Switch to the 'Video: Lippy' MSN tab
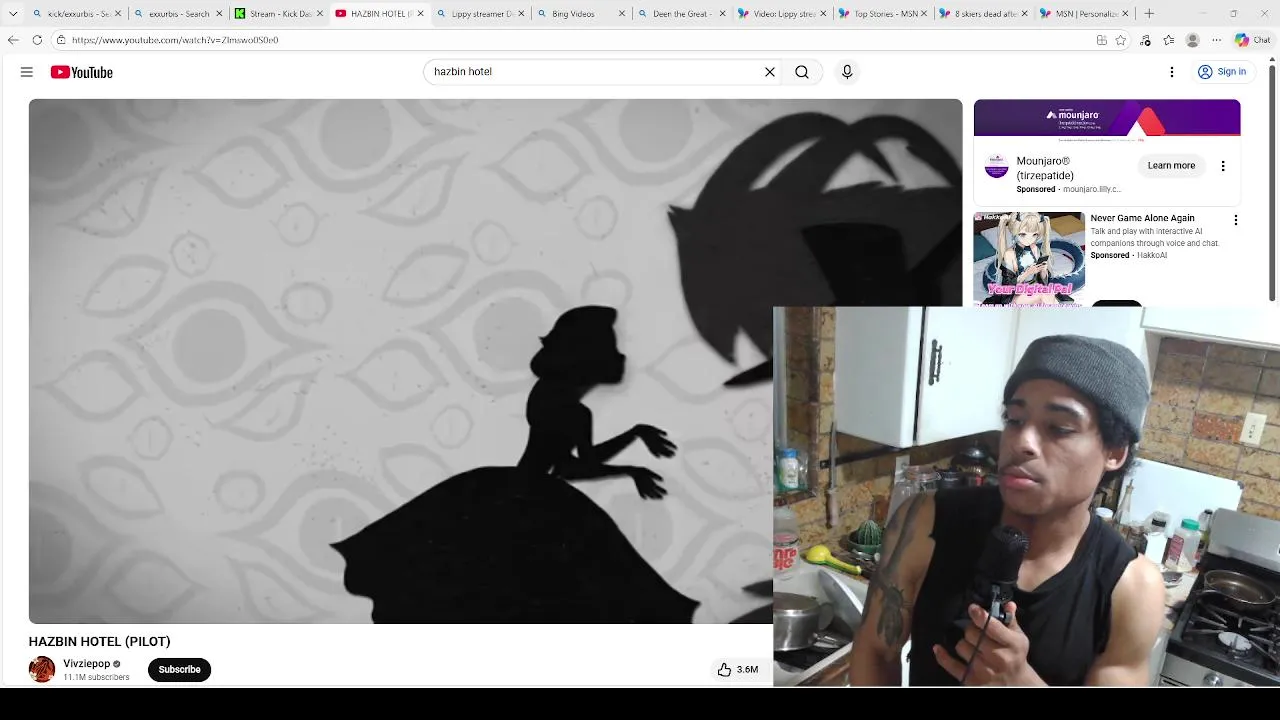 tap(783, 14)
